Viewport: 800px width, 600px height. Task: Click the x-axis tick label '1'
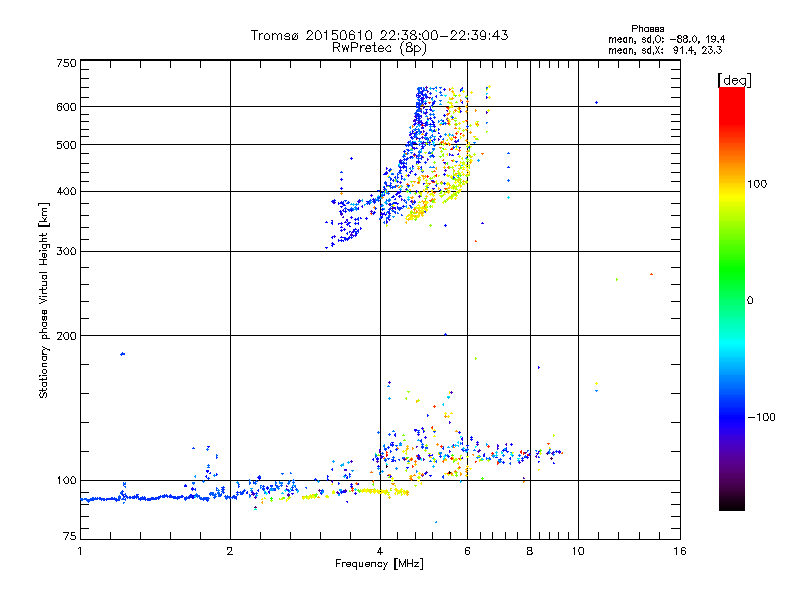(x=80, y=551)
